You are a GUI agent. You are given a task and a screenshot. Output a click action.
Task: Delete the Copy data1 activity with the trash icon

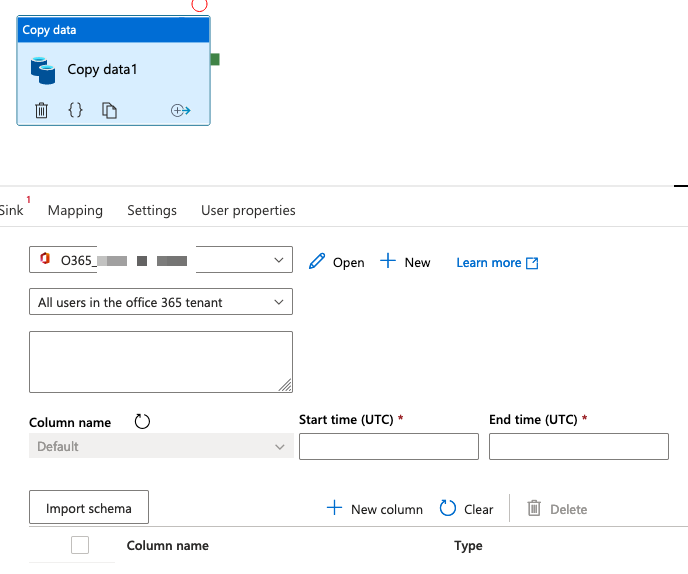point(41,110)
